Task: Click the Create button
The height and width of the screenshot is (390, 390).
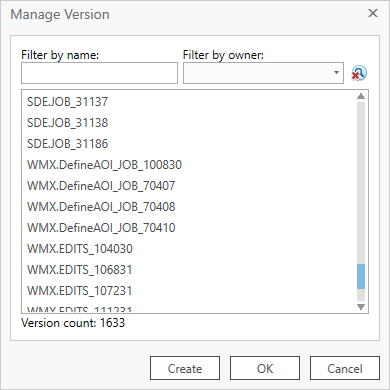Action: pyautogui.click(x=185, y=368)
